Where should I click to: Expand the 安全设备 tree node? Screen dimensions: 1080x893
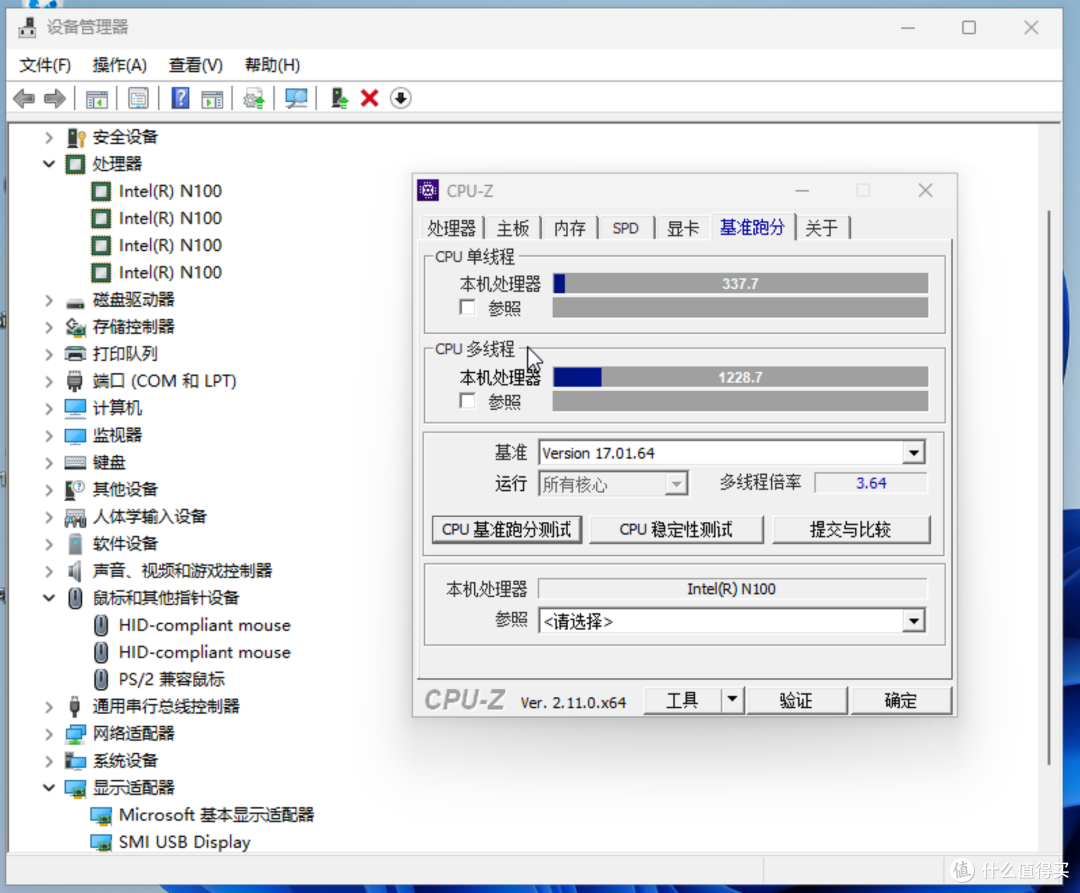click(x=49, y=137)
